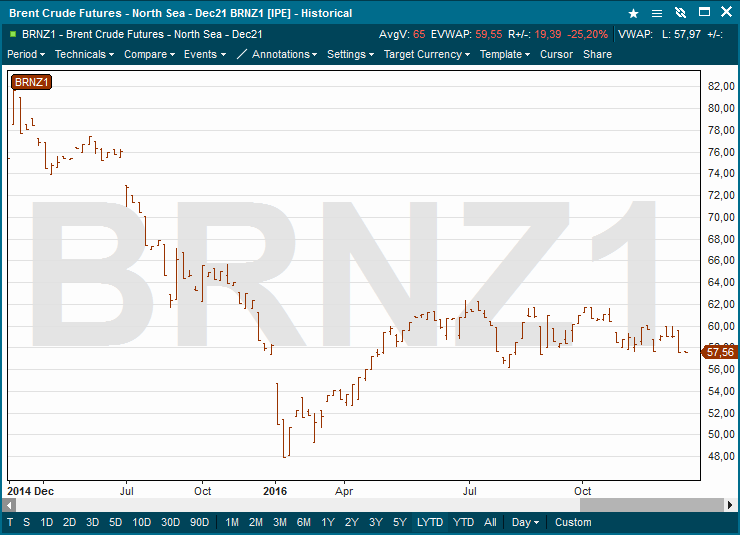Open the Technicals dropdown

click(x=84, y=54)
